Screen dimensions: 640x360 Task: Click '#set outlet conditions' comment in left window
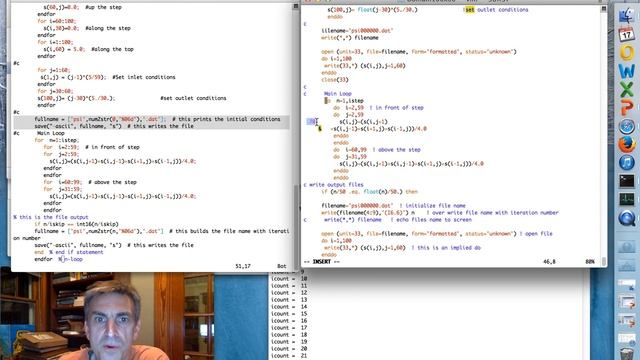point(193,98)
